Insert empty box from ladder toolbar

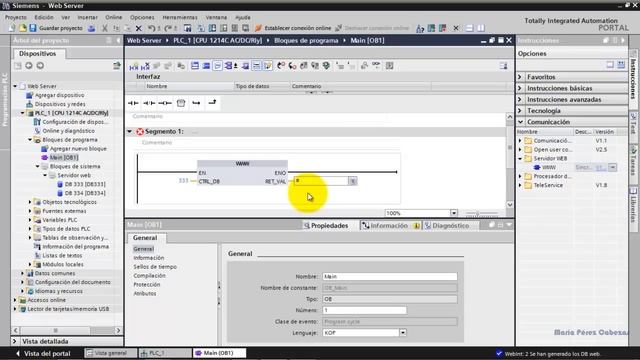point(181,103)
